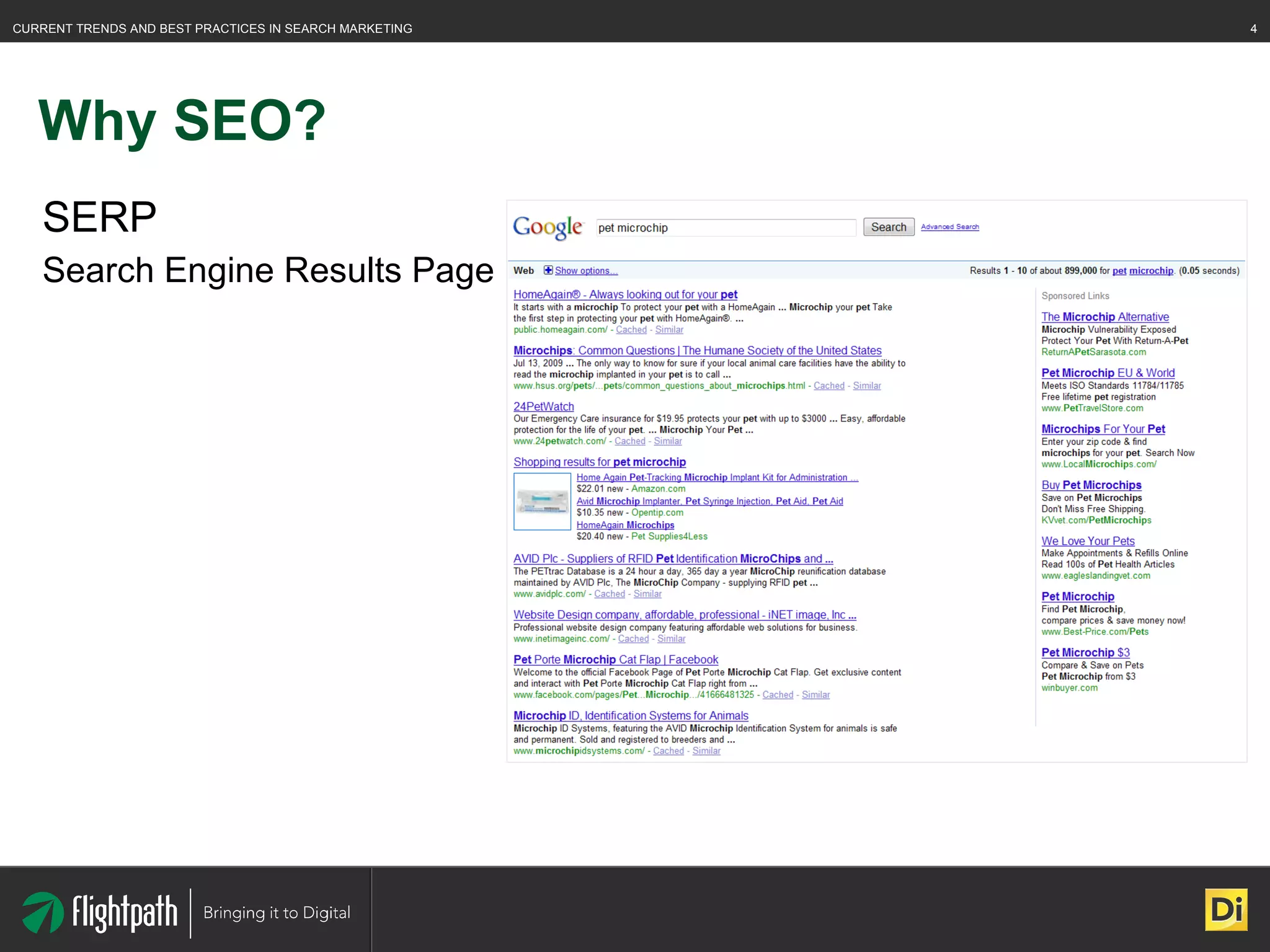Click ReturnAPetSarasota.com URL text
1270x952 pixels.
[1094, 352]
